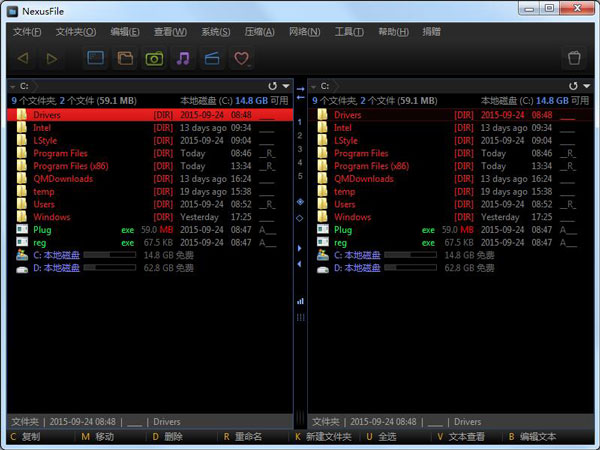
Task: Select Users folder in right panel
Action: point(451,204)
